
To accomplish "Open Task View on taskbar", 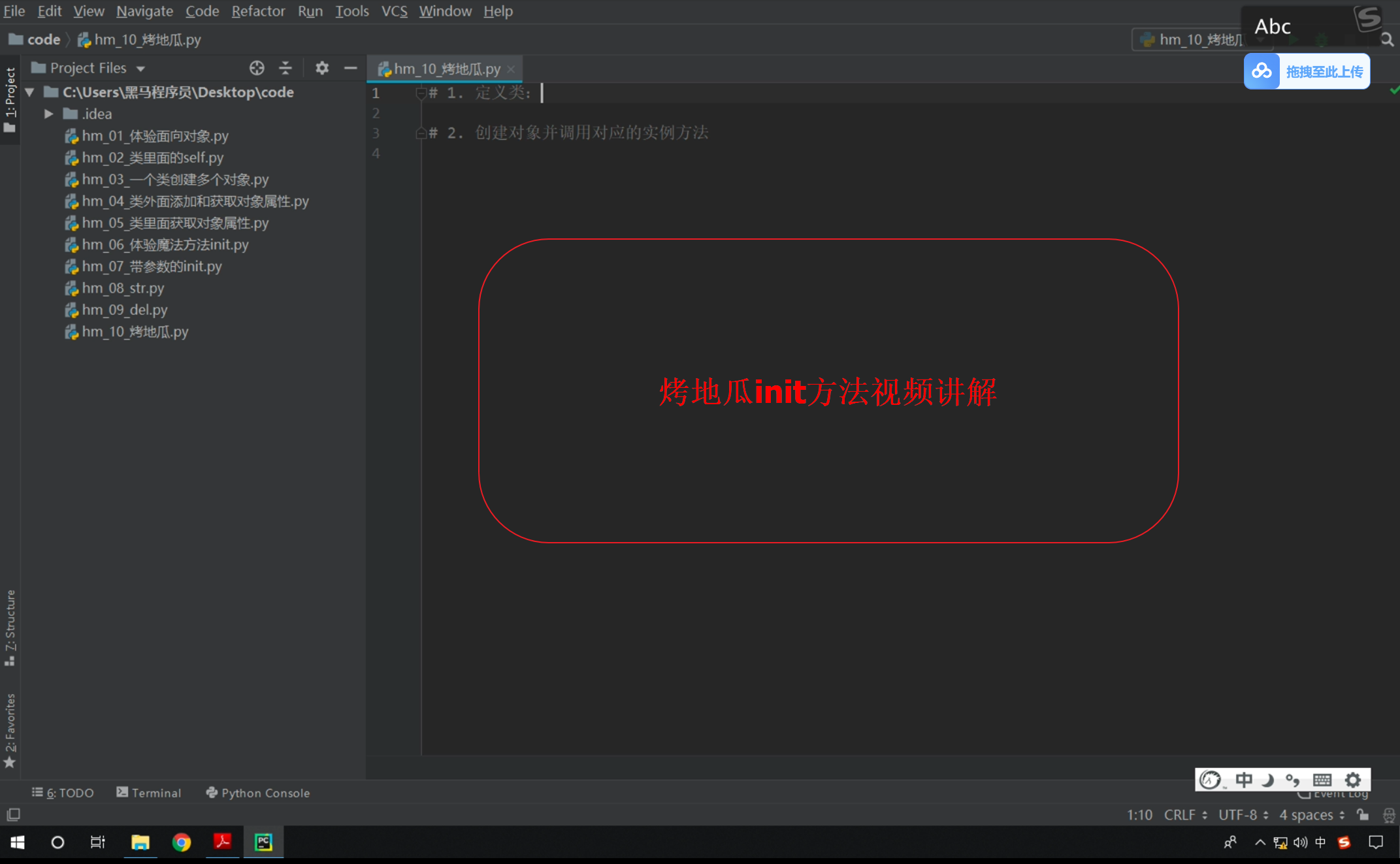I will (x=97, y=842).
